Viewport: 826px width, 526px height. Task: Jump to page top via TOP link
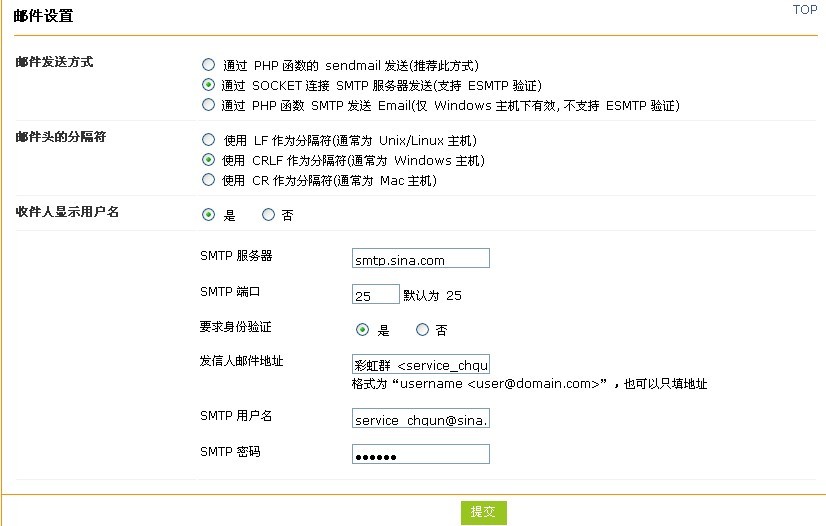click(x=805, y=9)
